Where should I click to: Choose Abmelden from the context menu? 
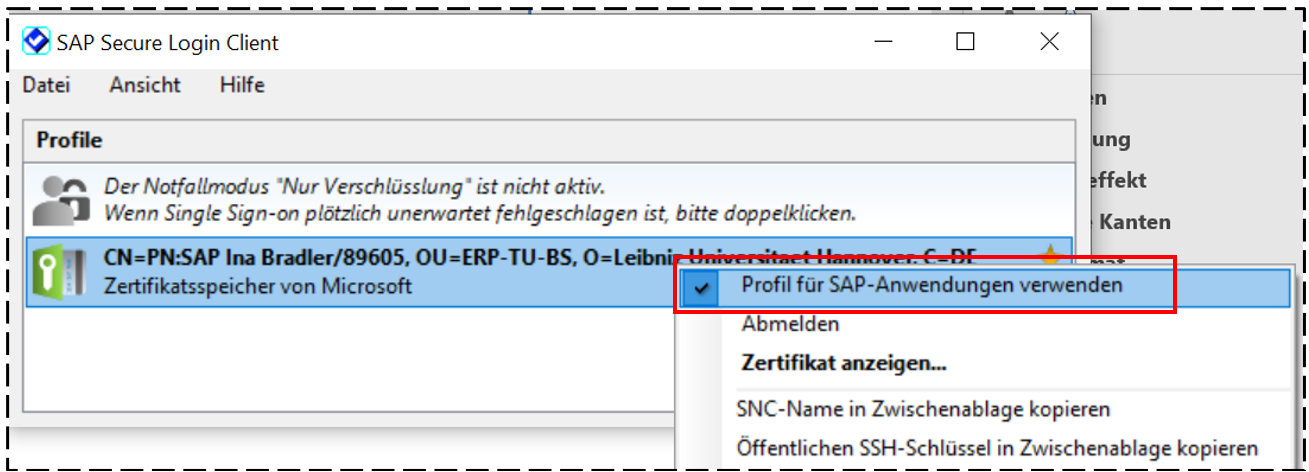790,324
